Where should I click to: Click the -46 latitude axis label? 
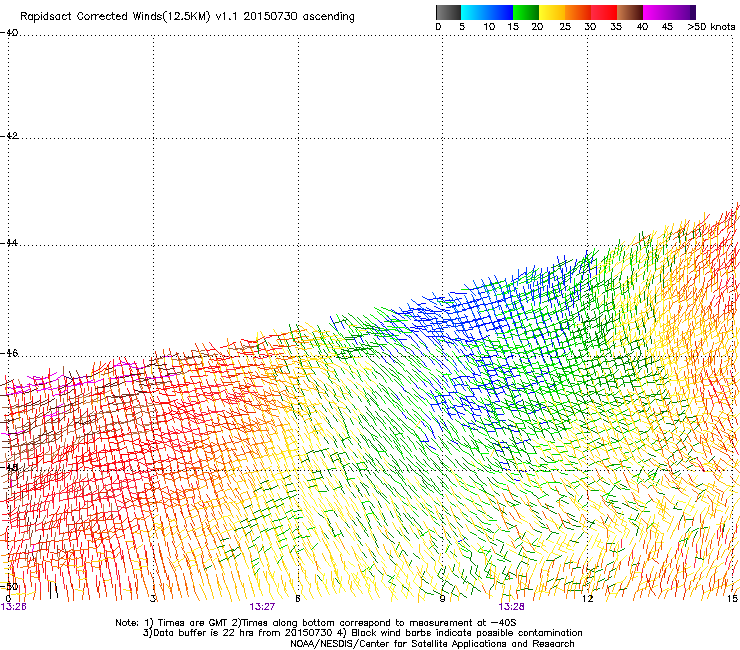tap(9, 353)
